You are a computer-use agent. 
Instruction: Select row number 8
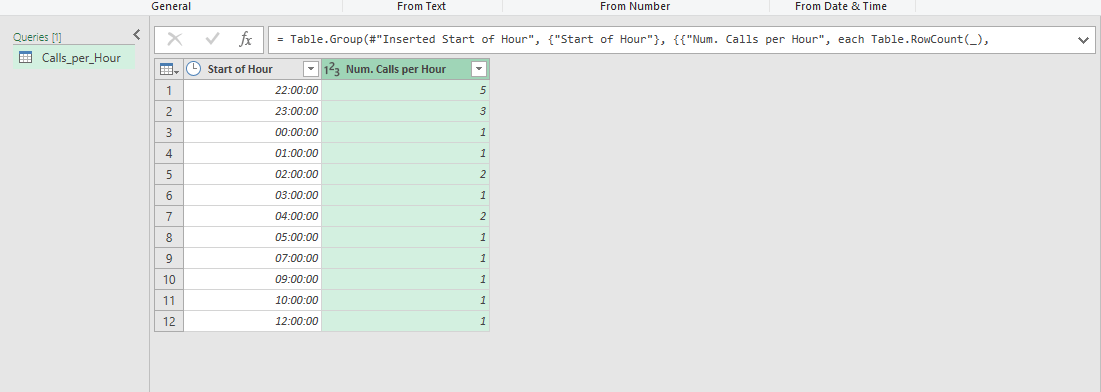pyautogui.click(x=169, y=237)
